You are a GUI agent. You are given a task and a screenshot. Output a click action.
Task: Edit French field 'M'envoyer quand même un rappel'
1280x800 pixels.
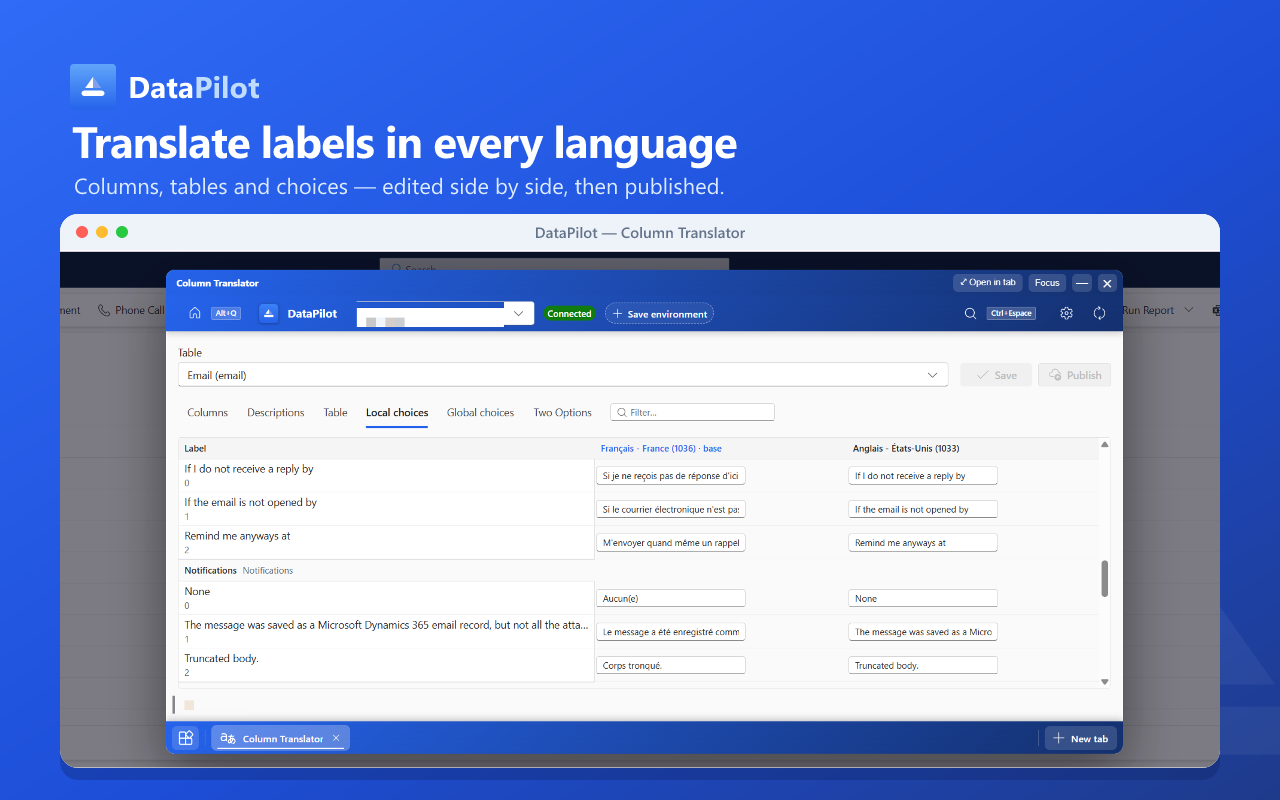(x=671, y=543)
